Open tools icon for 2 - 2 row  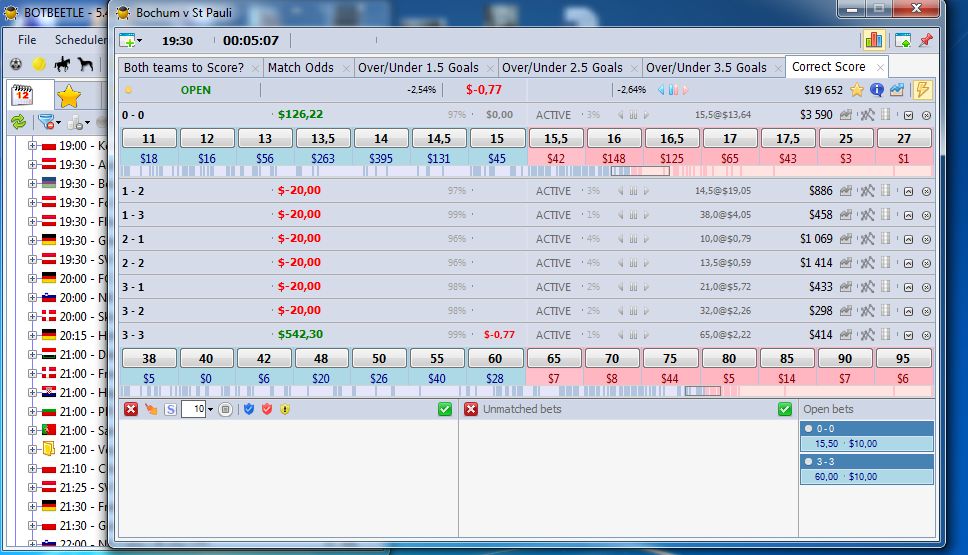pos(867,263)
